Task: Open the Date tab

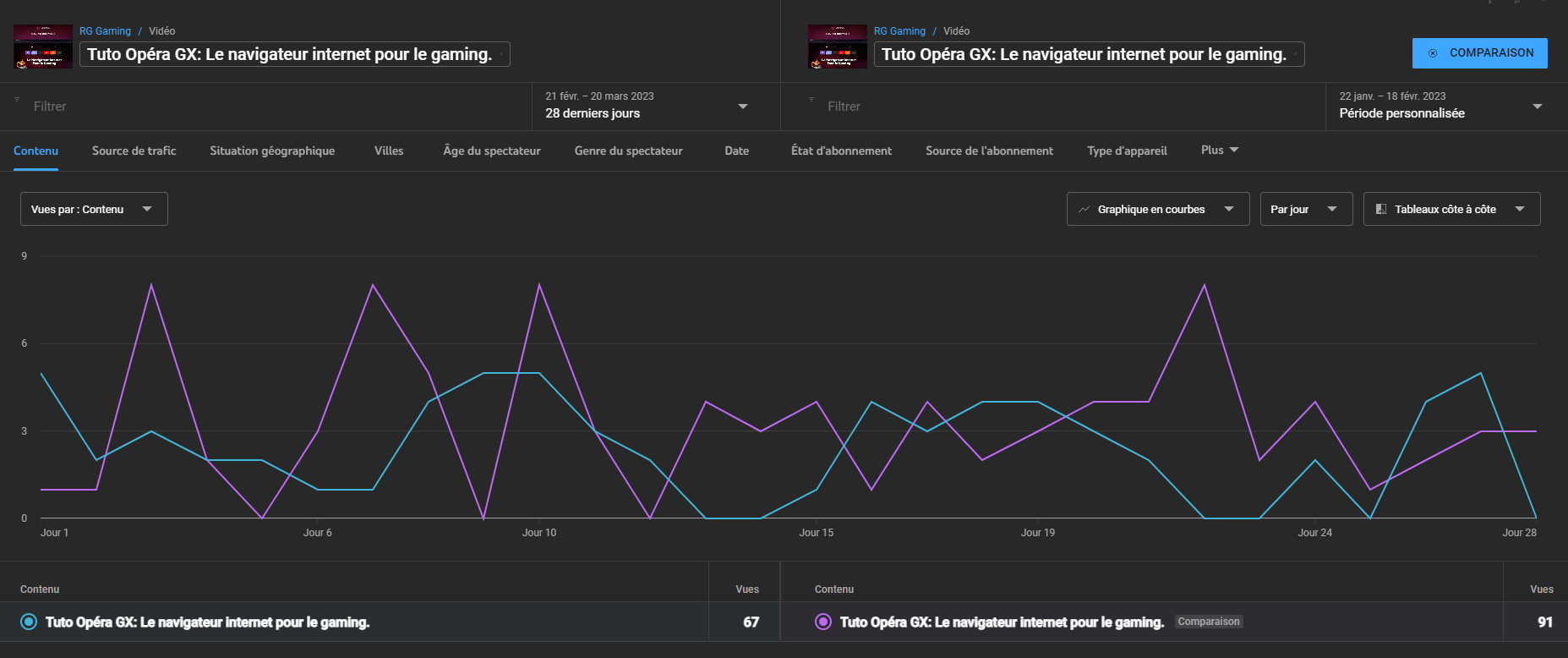Action: 737,151
